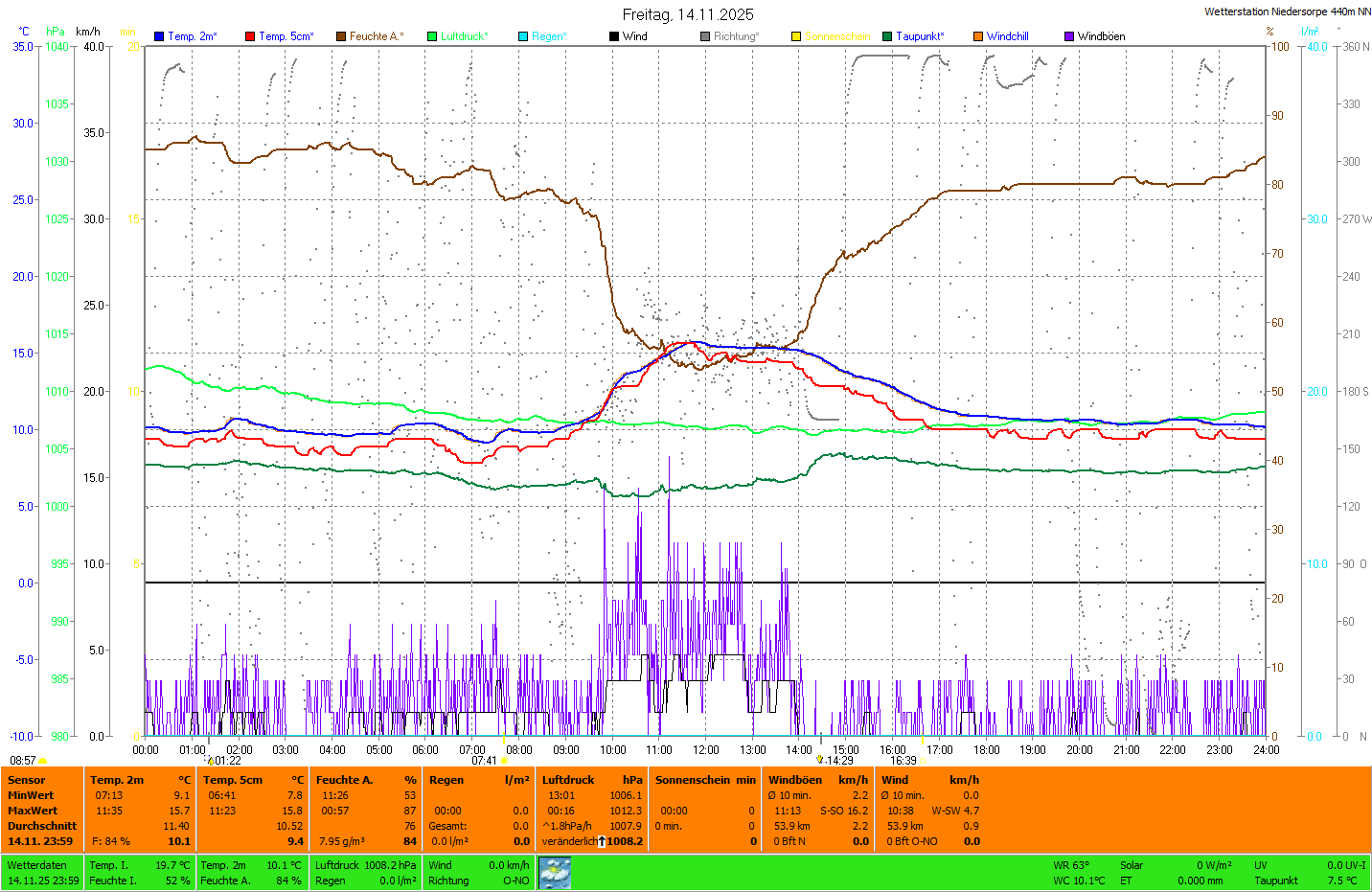The width and height of the screenshot is (1372, 892).
Task: Click the moonset icon at 14:29
Action: (x=820, y=760)
